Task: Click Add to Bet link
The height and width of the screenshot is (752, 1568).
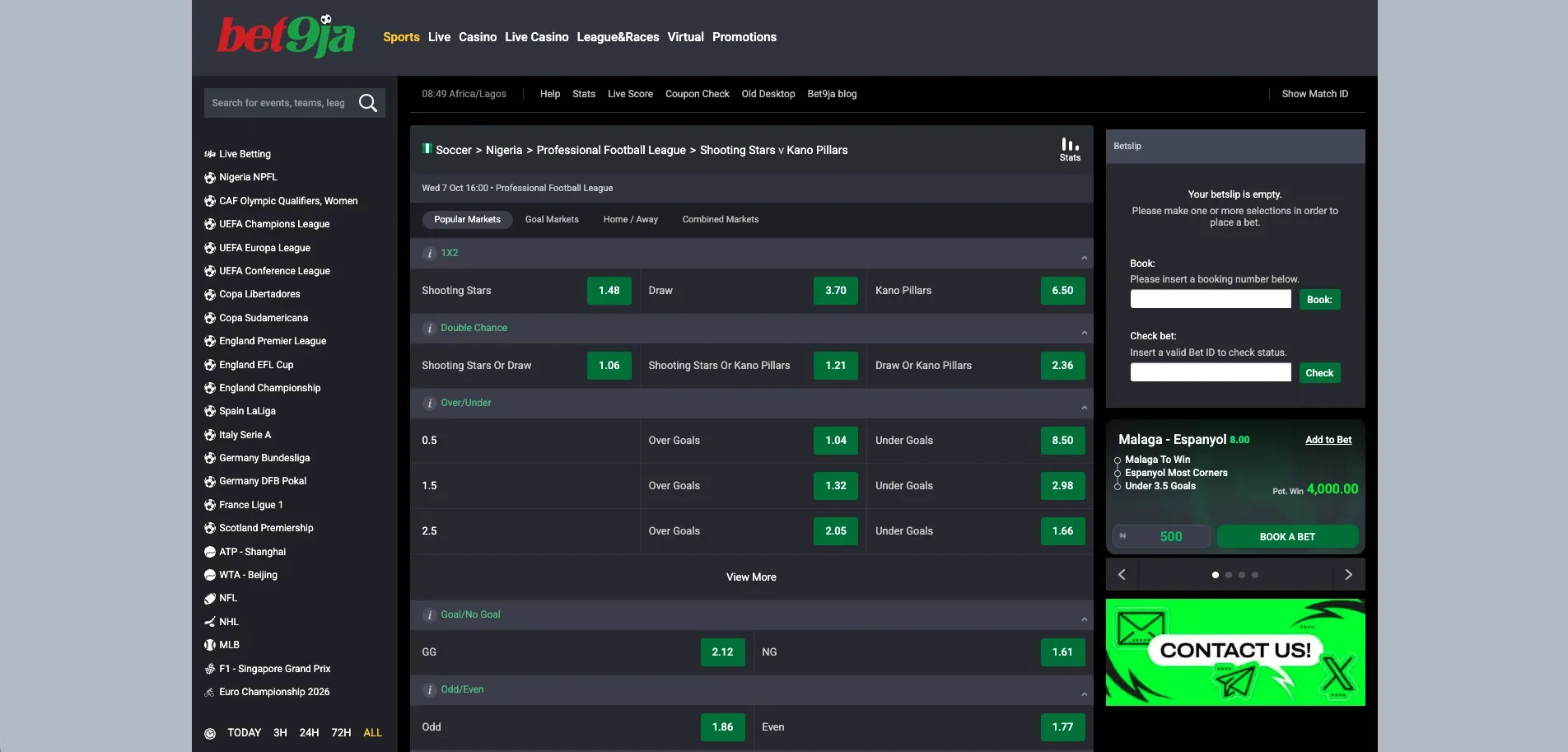Action: click(1328, 440)
